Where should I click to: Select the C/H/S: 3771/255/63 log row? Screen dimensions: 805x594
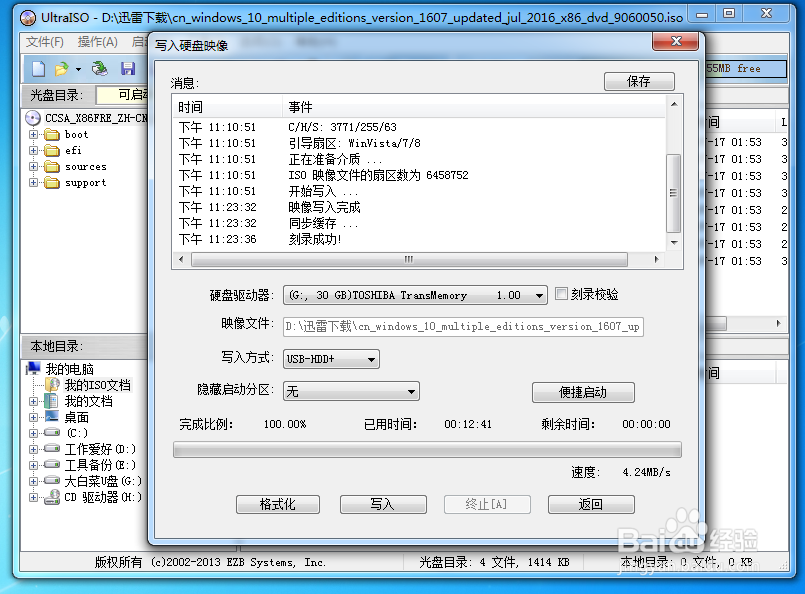pyautogui.click(x=419, y=127)
